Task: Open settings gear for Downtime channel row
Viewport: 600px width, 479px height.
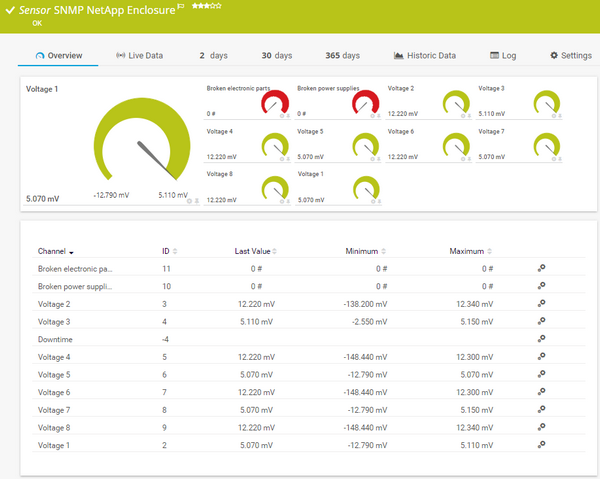Action: click(x=541, y=339)
